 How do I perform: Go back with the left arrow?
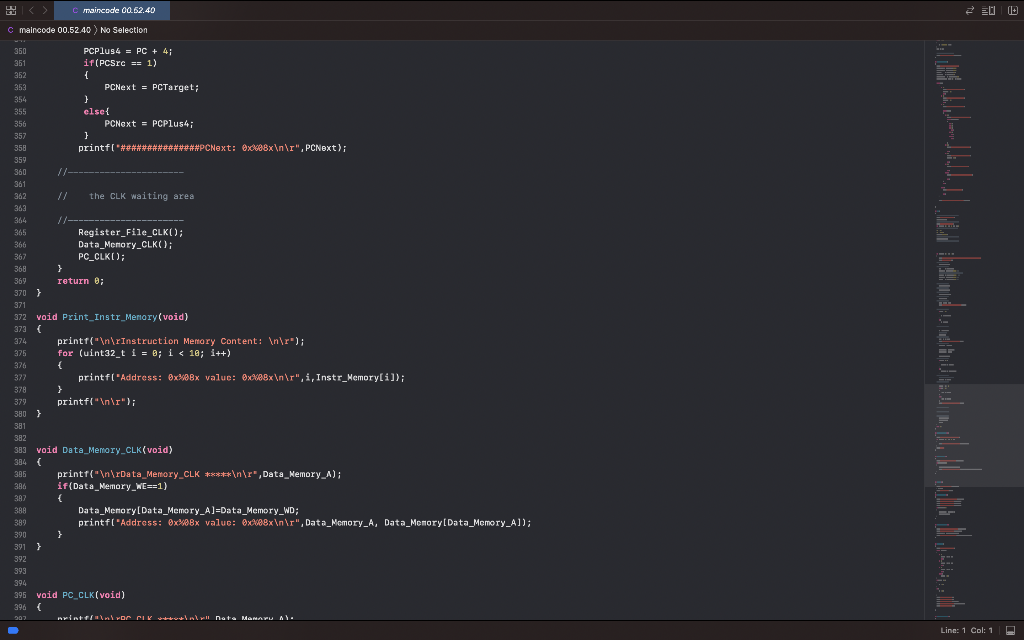point(31,10)
